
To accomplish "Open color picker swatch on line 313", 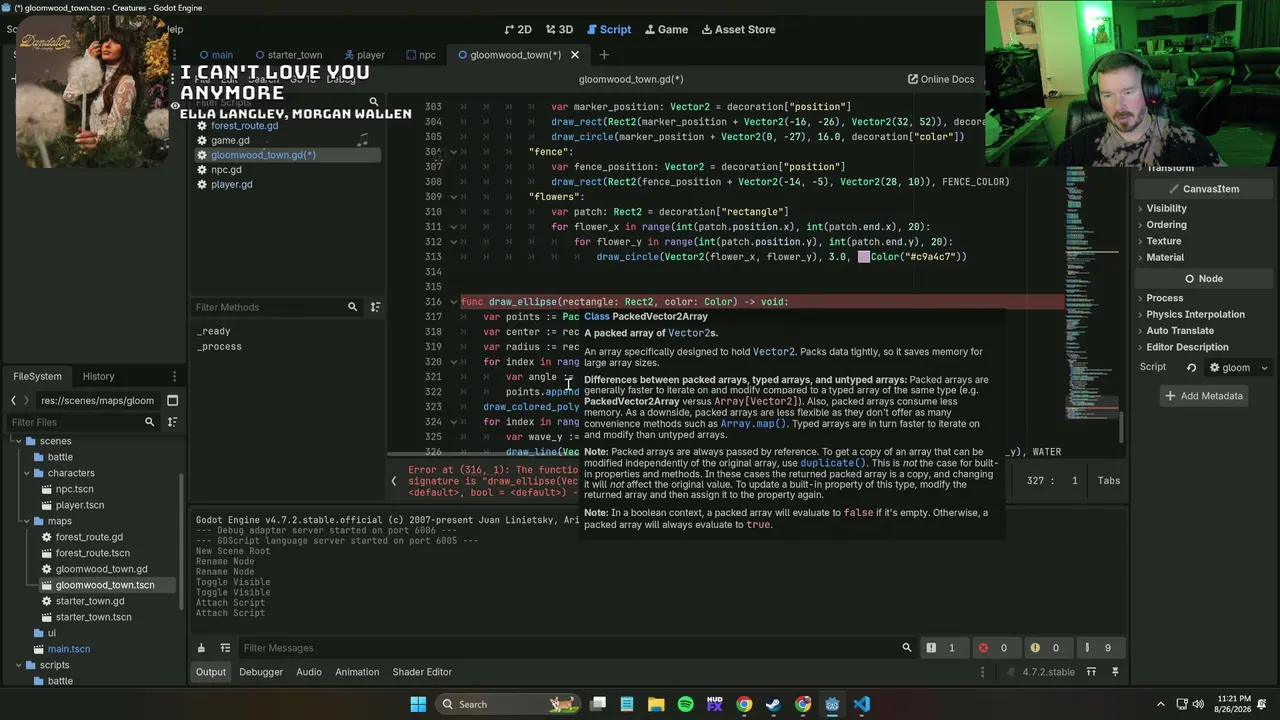I will (x=864, y=257).
